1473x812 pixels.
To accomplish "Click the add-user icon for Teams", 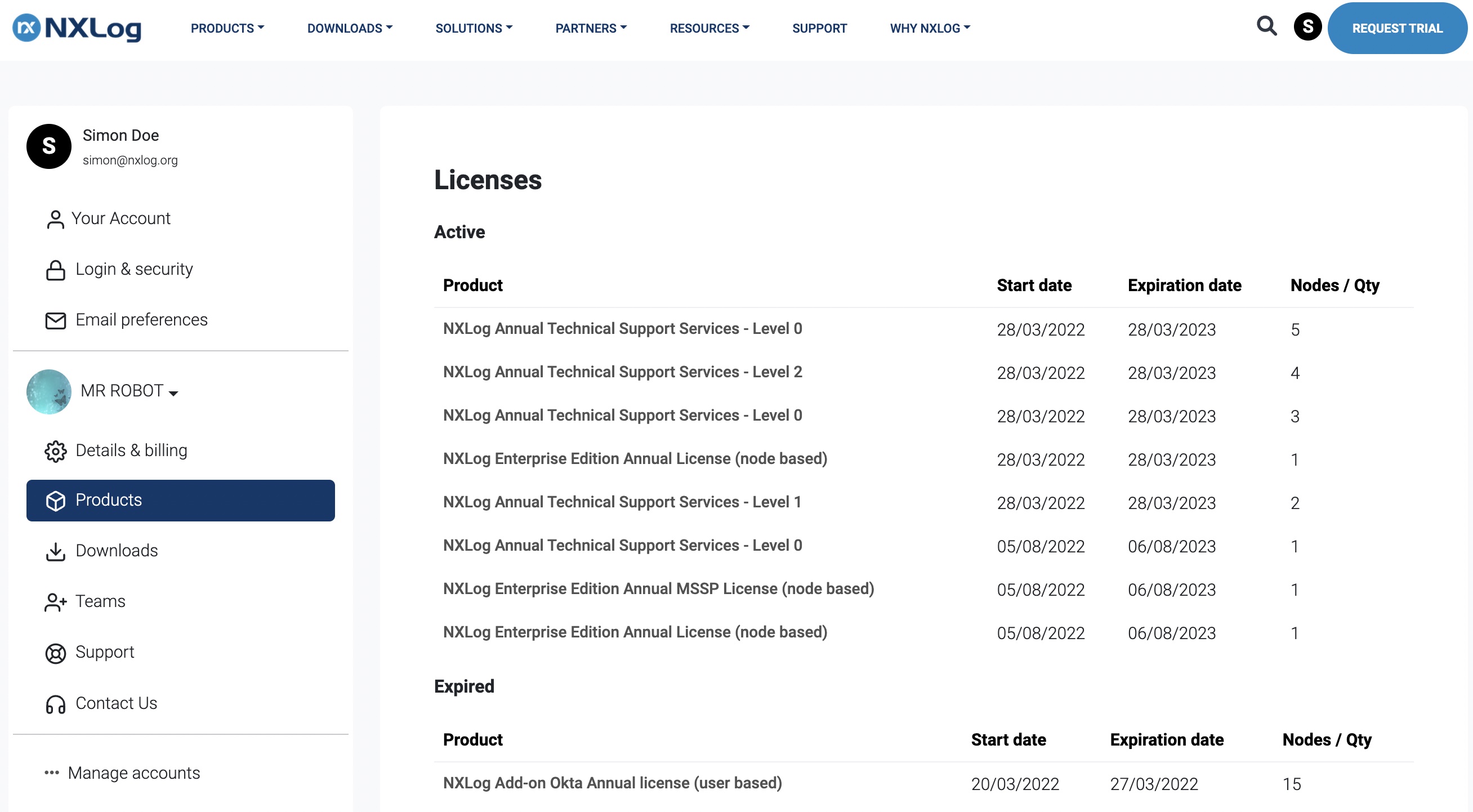I will pos(56,602).
